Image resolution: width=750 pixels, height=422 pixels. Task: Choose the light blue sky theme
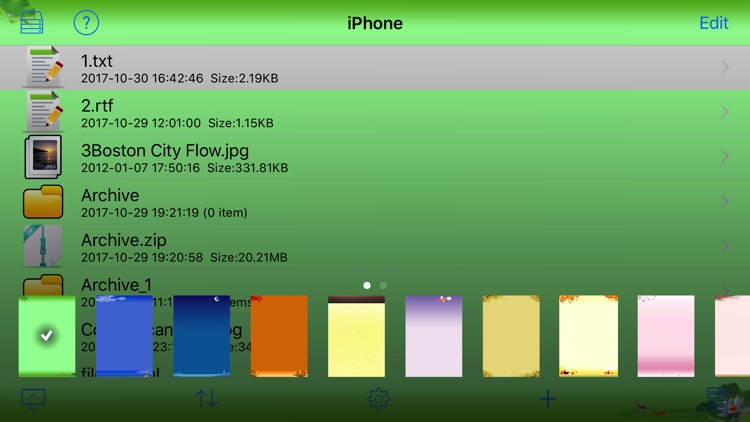(x=124, y=336)
